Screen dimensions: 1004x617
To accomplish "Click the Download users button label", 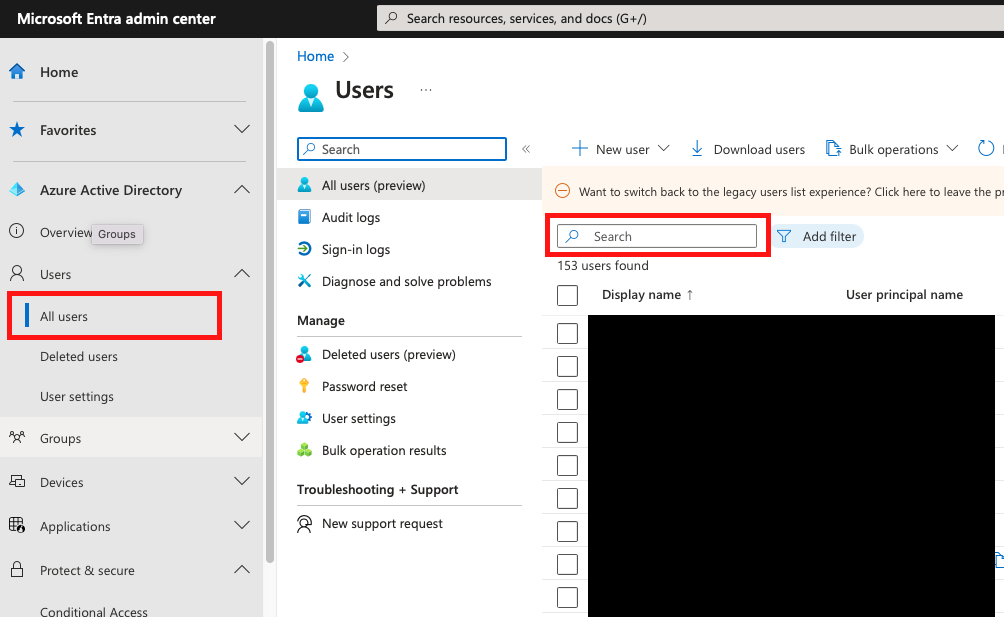I will (759, 149).
